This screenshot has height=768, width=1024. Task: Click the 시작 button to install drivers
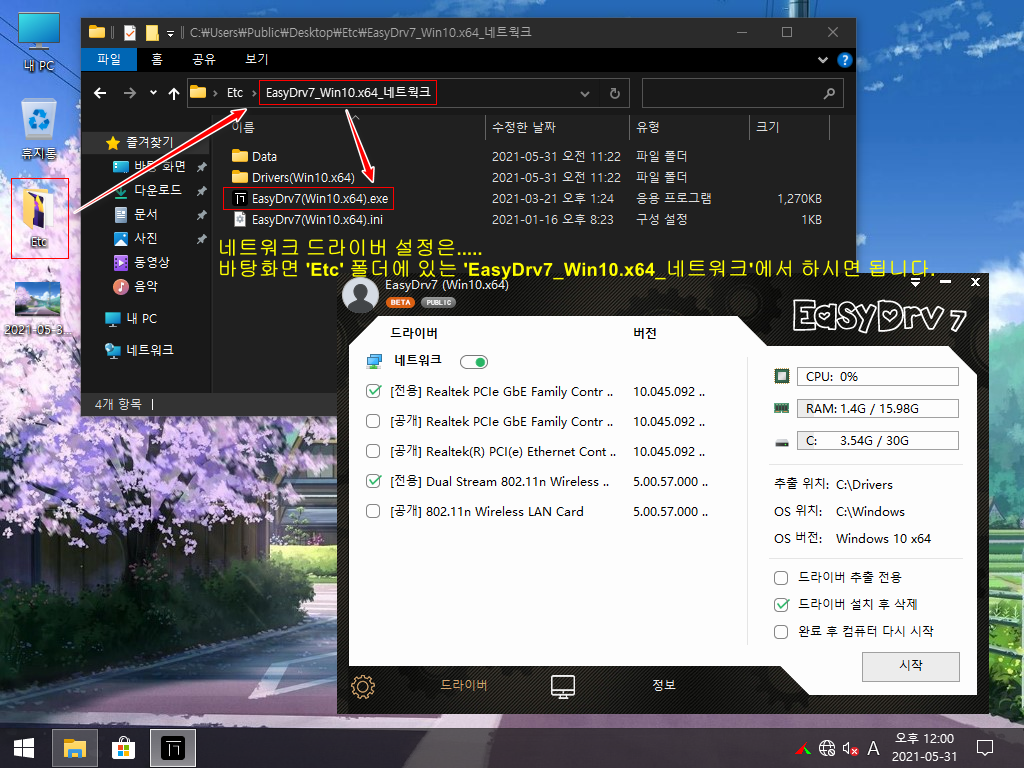click(910, 666)
